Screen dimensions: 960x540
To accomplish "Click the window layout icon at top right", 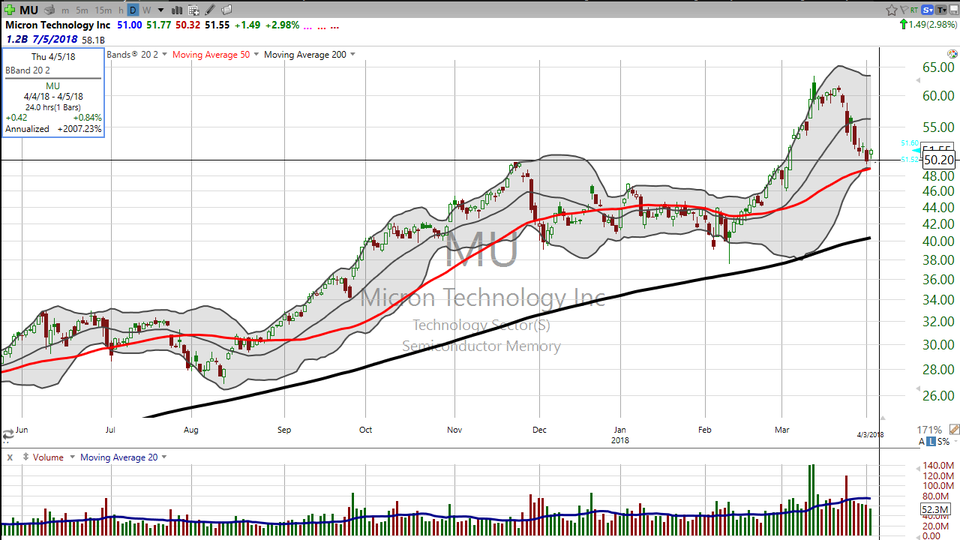I will click(x=954, y=10).
